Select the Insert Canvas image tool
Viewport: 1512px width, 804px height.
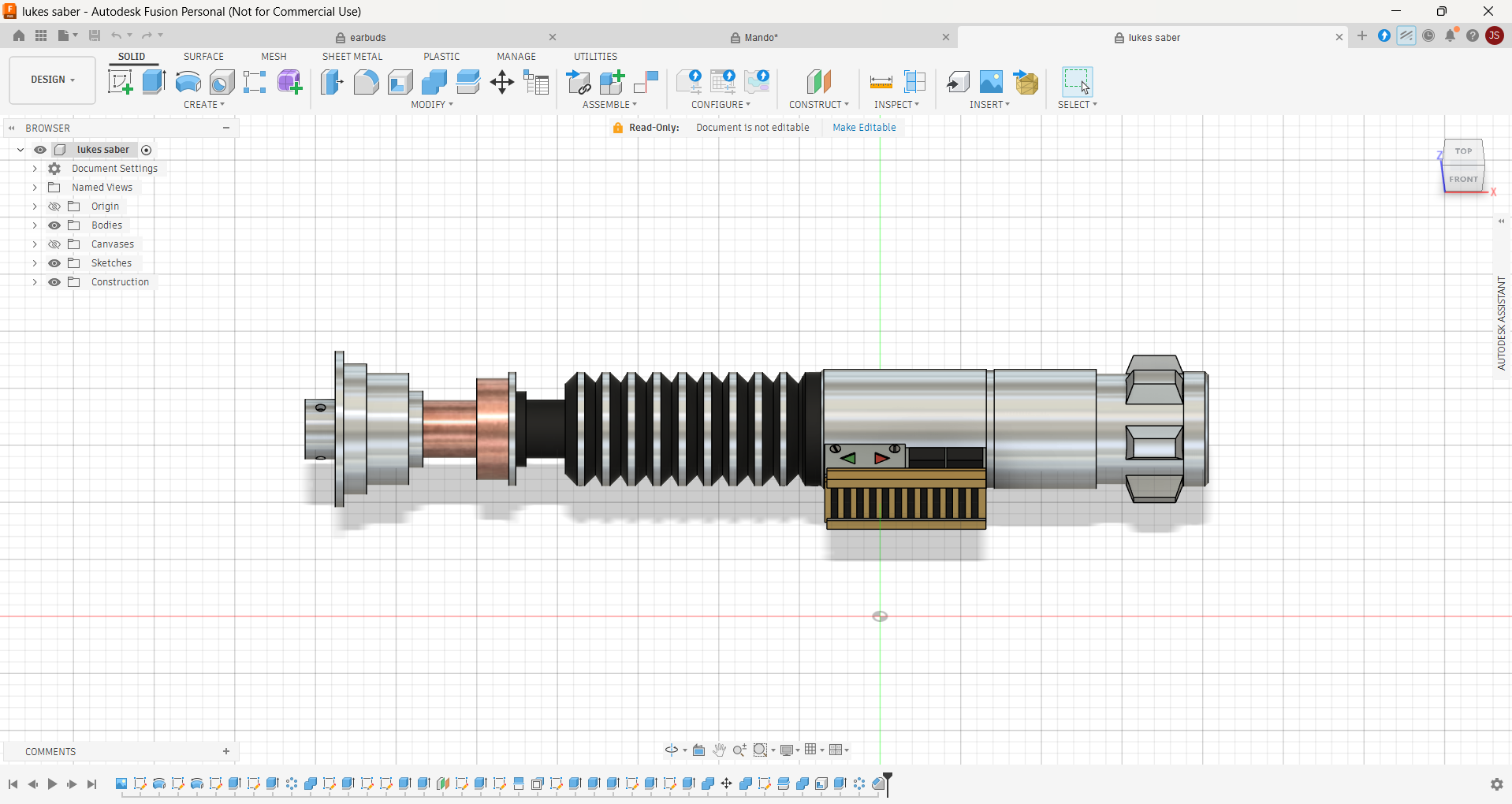(991, 82)
